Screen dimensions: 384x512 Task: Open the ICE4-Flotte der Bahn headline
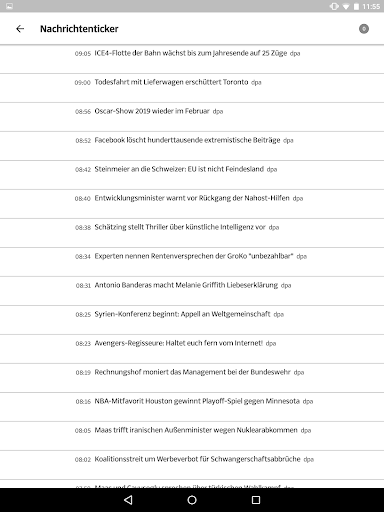(192, 59)
